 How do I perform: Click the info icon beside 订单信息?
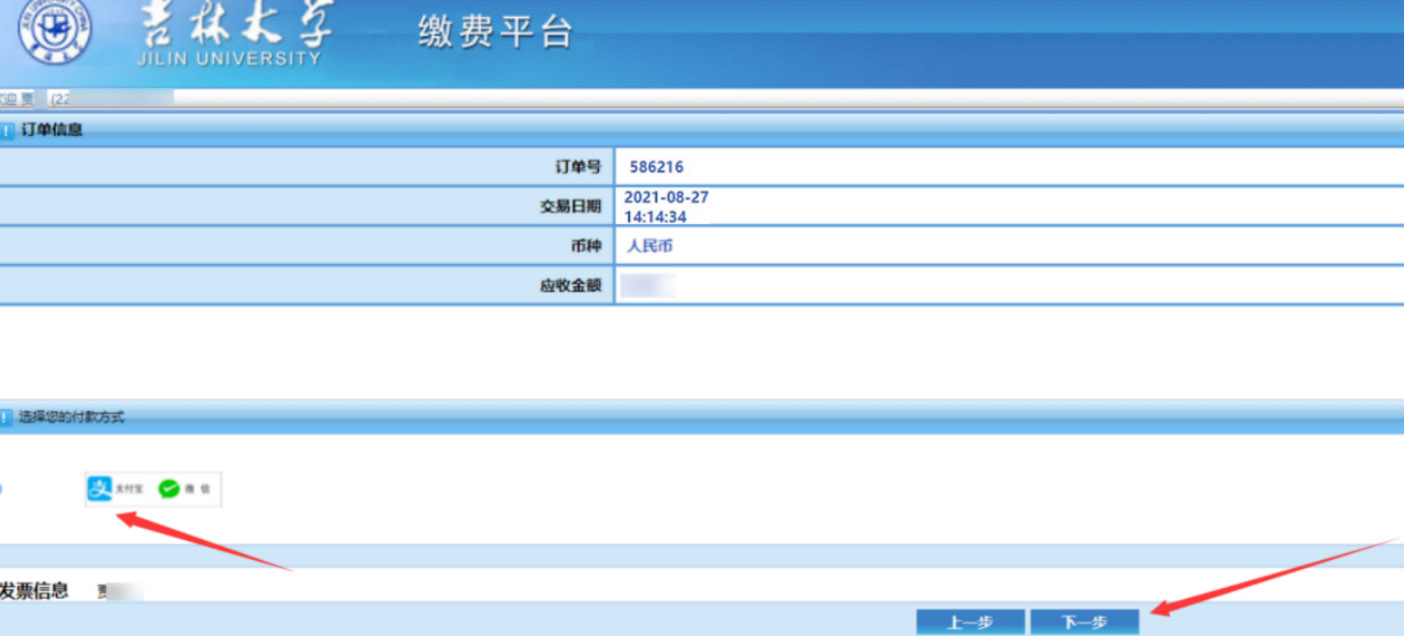(x=7, y=130)
